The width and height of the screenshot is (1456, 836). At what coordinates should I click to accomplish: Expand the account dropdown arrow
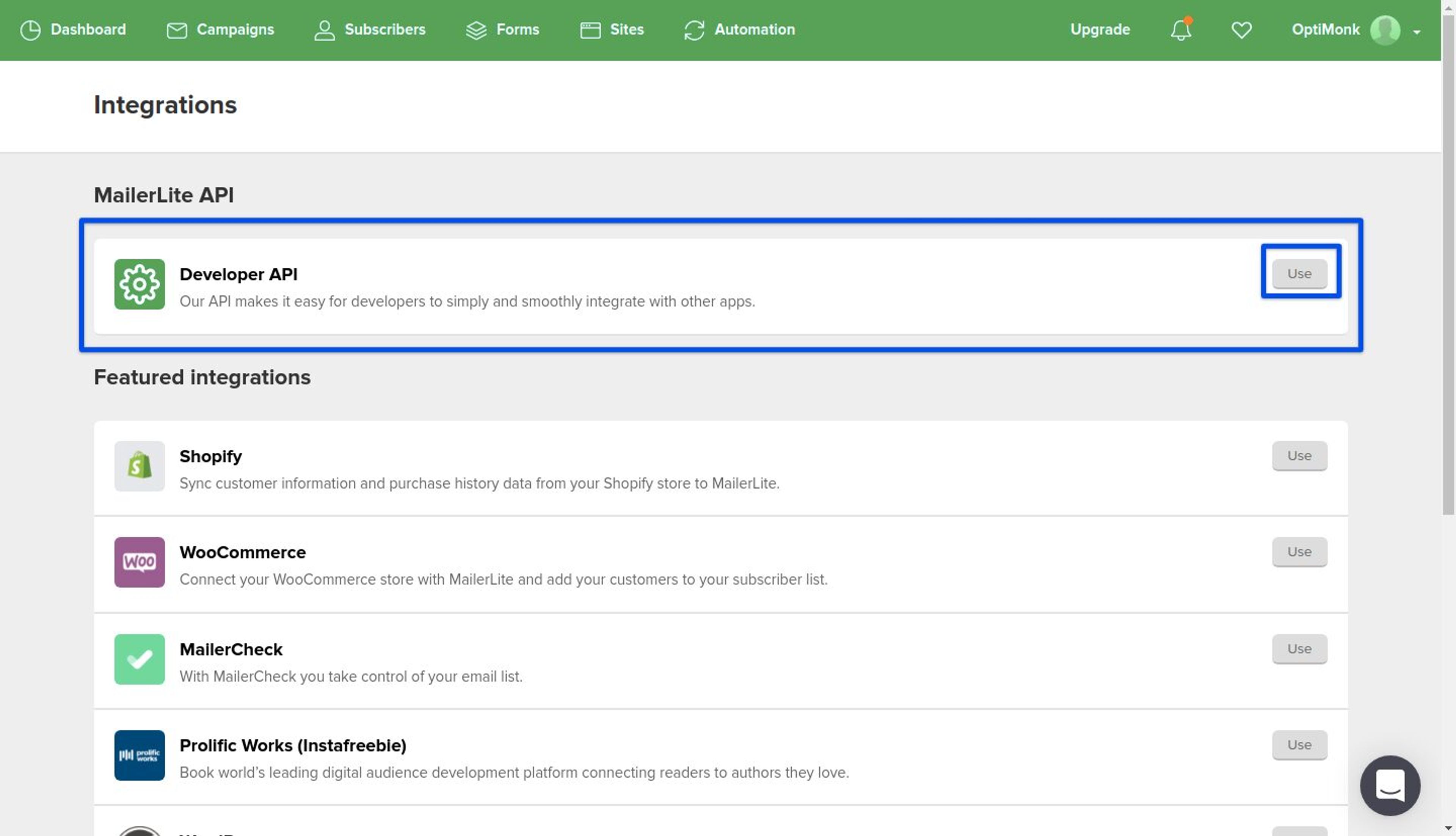1417,32
